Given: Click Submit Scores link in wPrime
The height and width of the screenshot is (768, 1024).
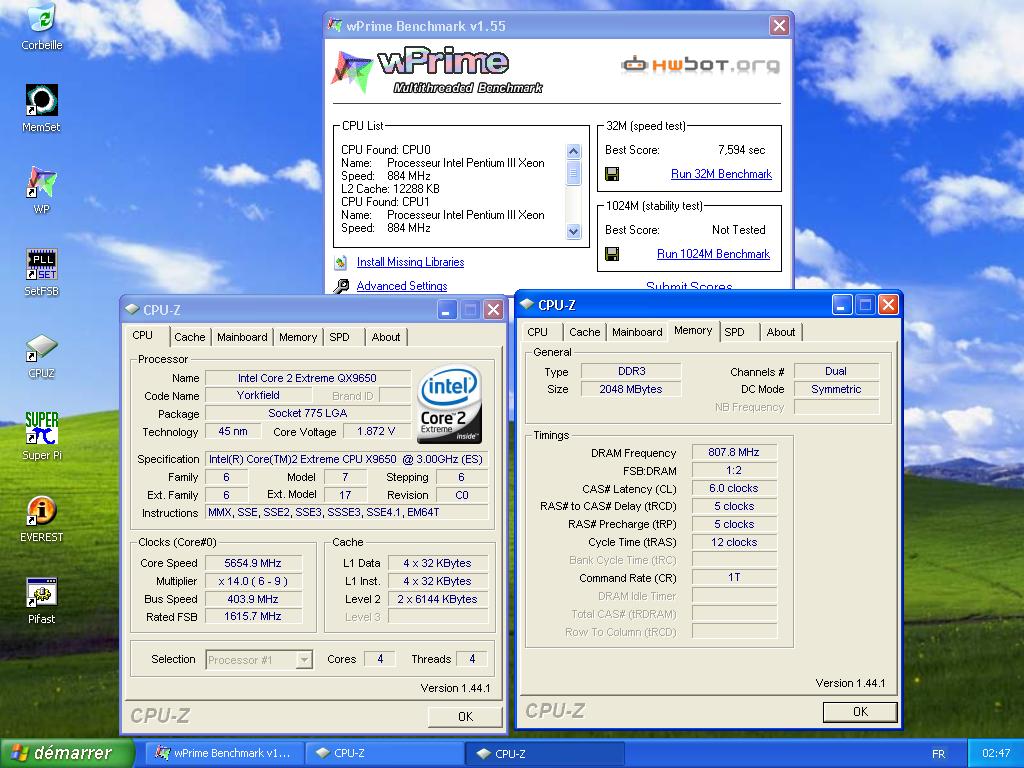Looking at the screenshot, I should pyautogui.click(x=689, y=286).
